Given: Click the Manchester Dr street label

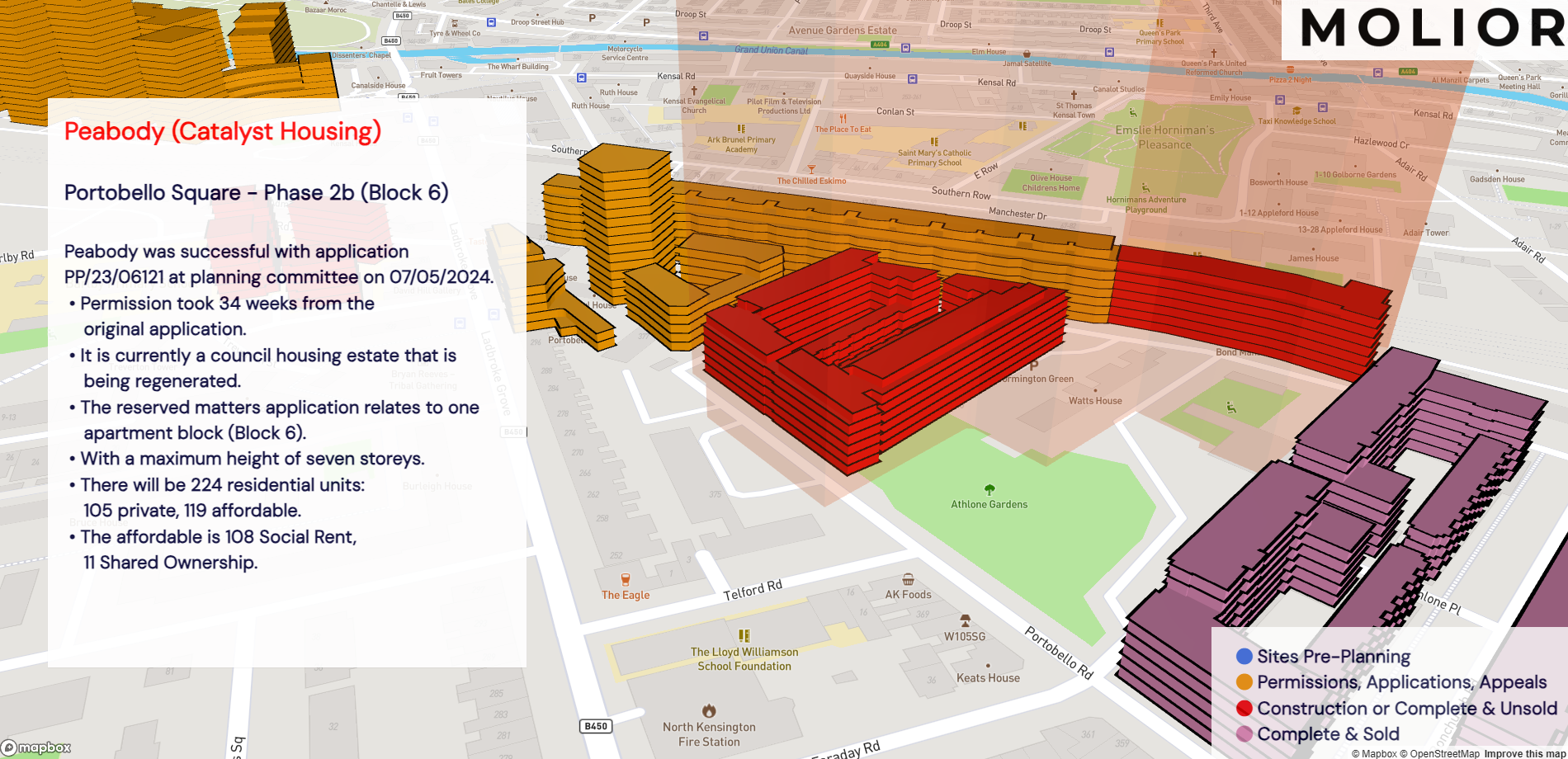Looking at the screenshot, I should [x=1018, y=214].
